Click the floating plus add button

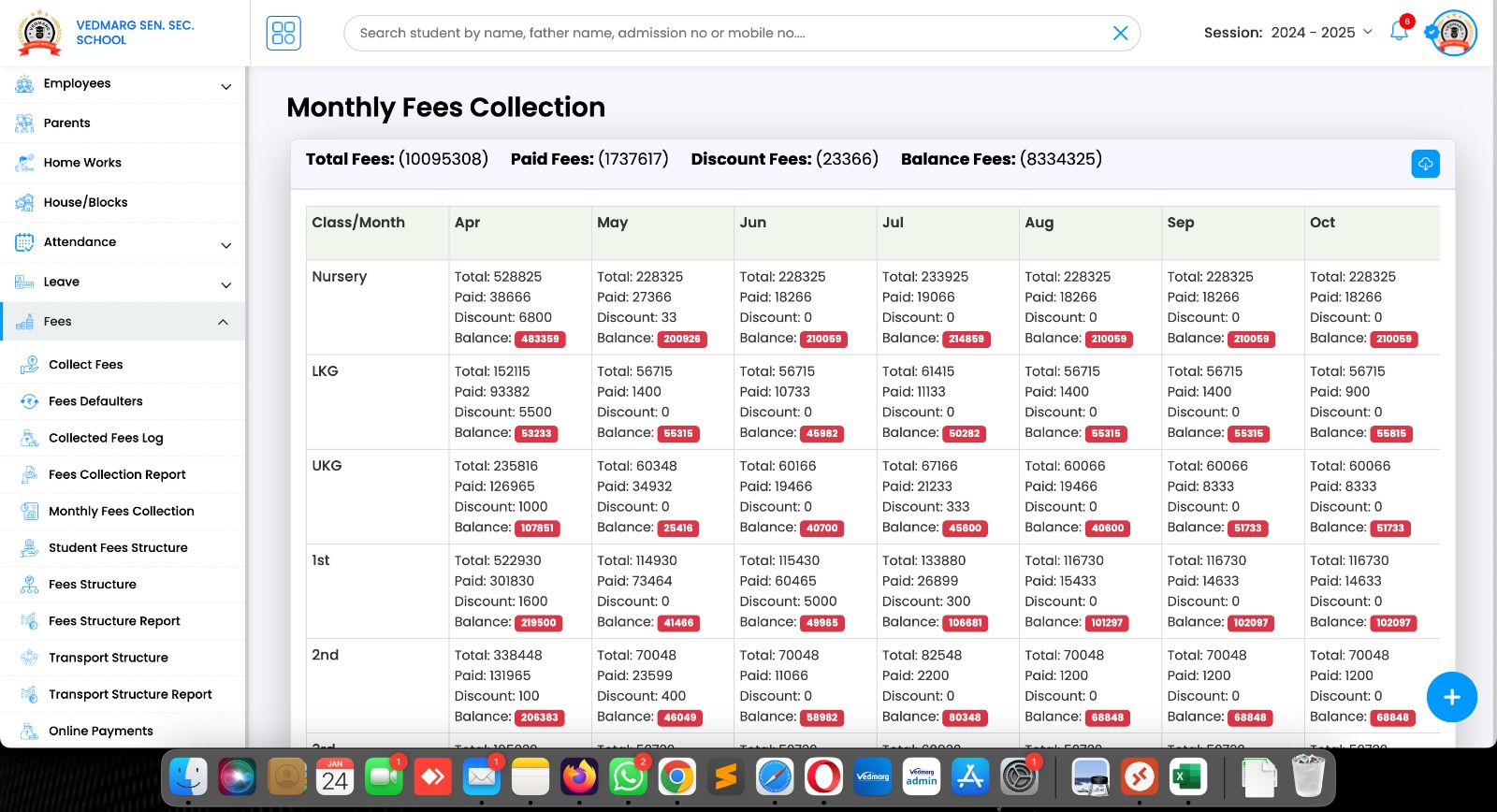(x=1451, y=697)
